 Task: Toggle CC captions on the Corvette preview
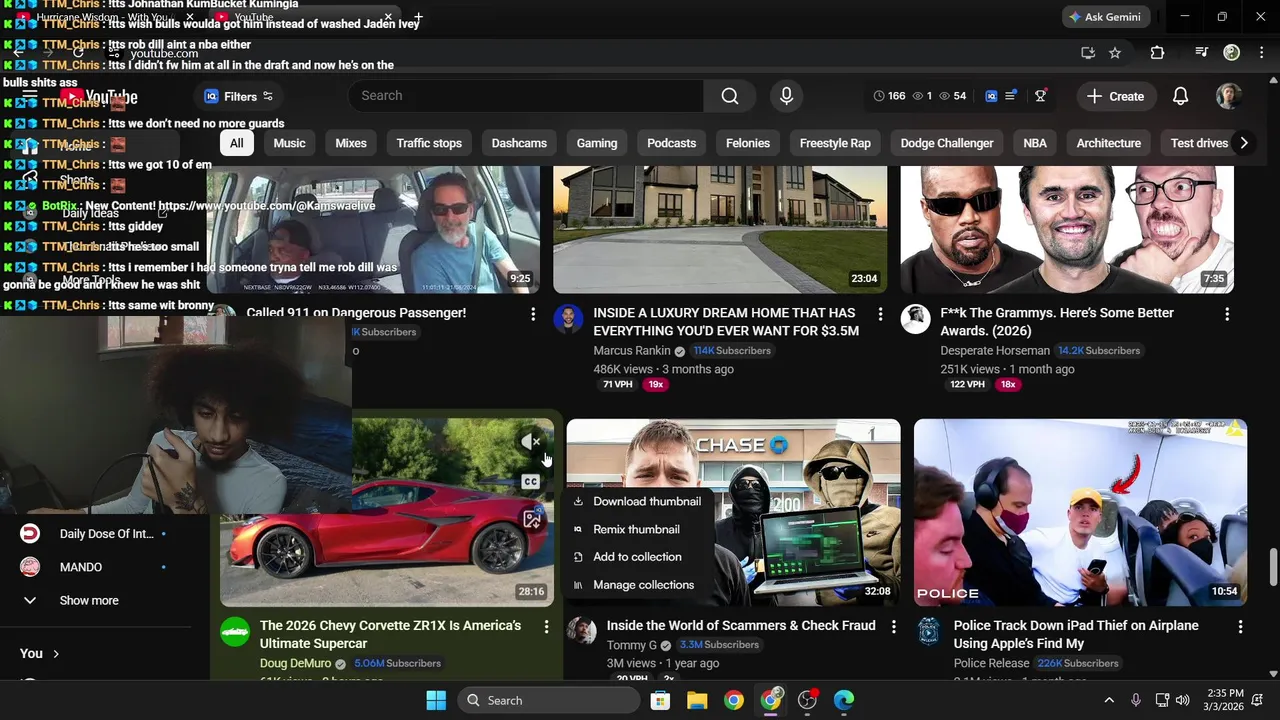(531, 482)
